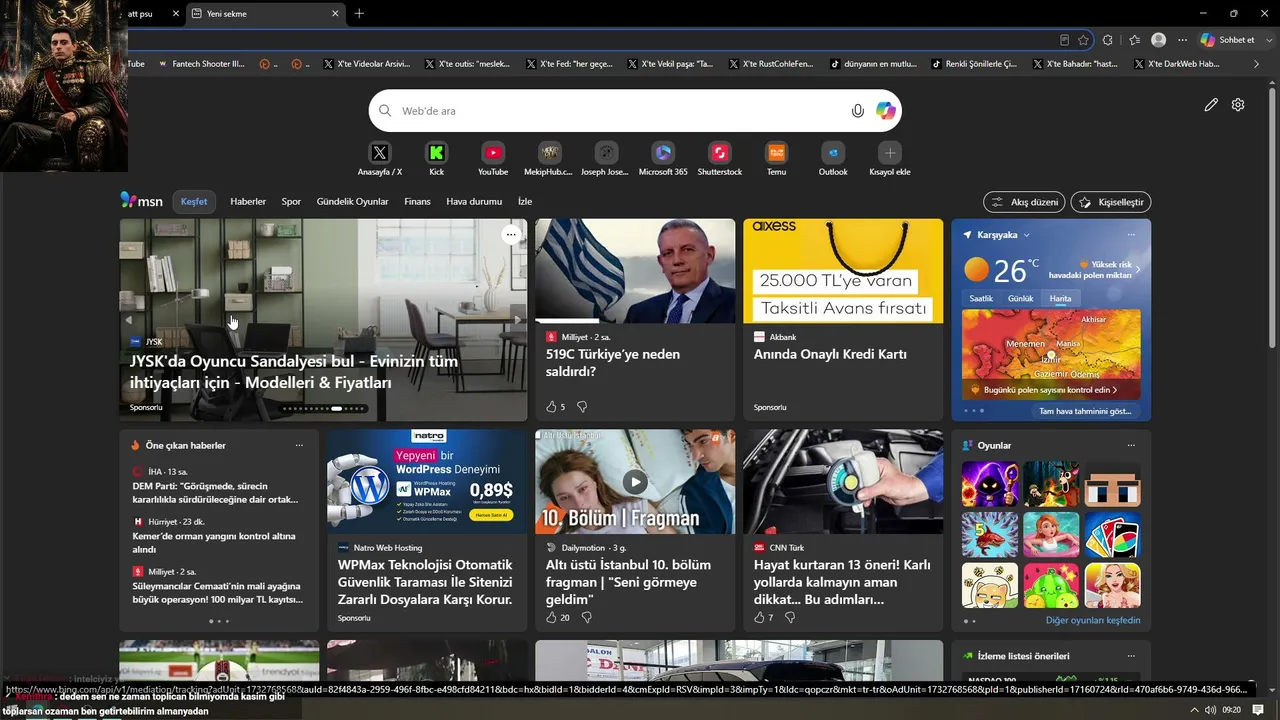Open a new browser tab
Image resolution: width=1280 pixels, height=720 pixels.
359,13
